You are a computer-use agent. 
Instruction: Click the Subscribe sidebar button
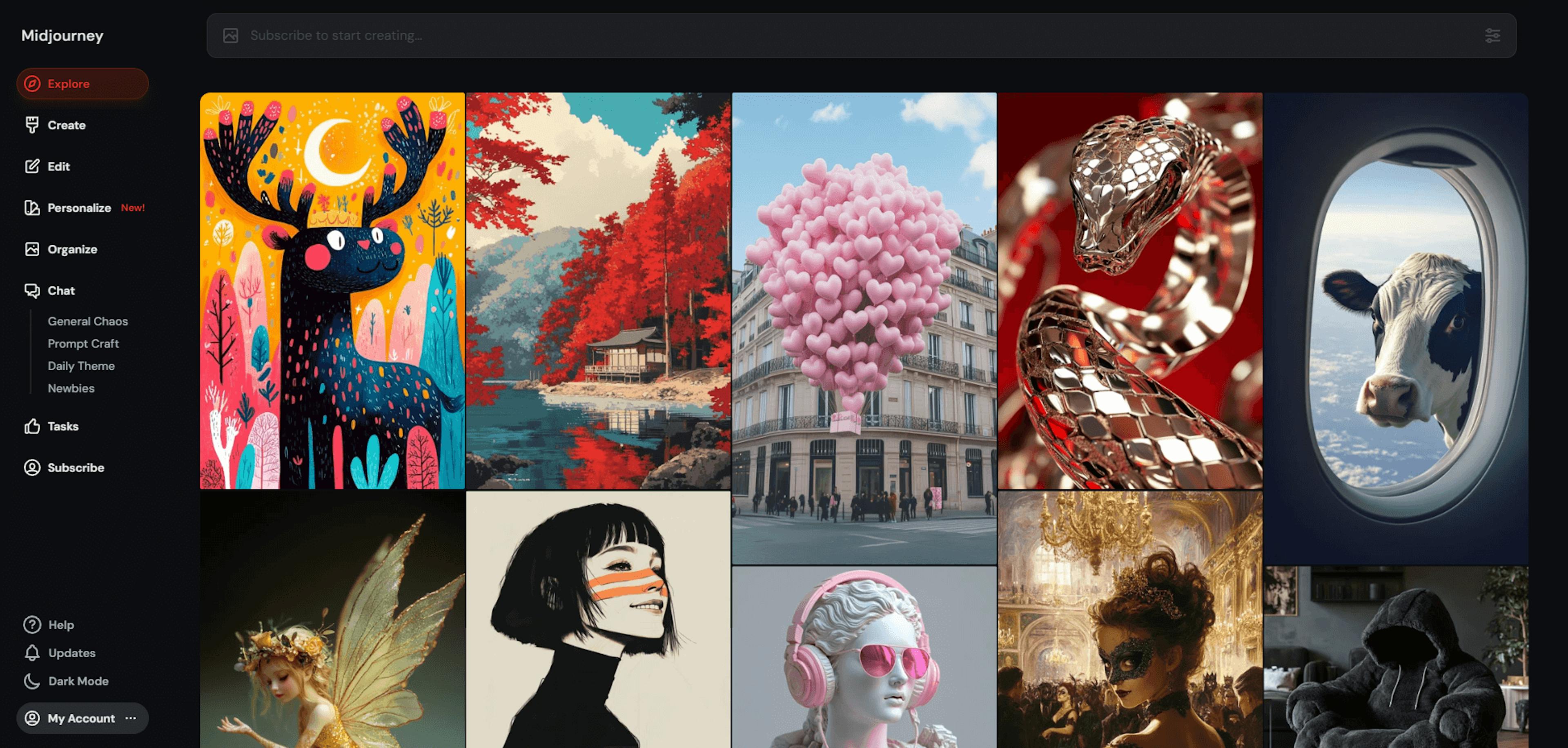point(75,467)
